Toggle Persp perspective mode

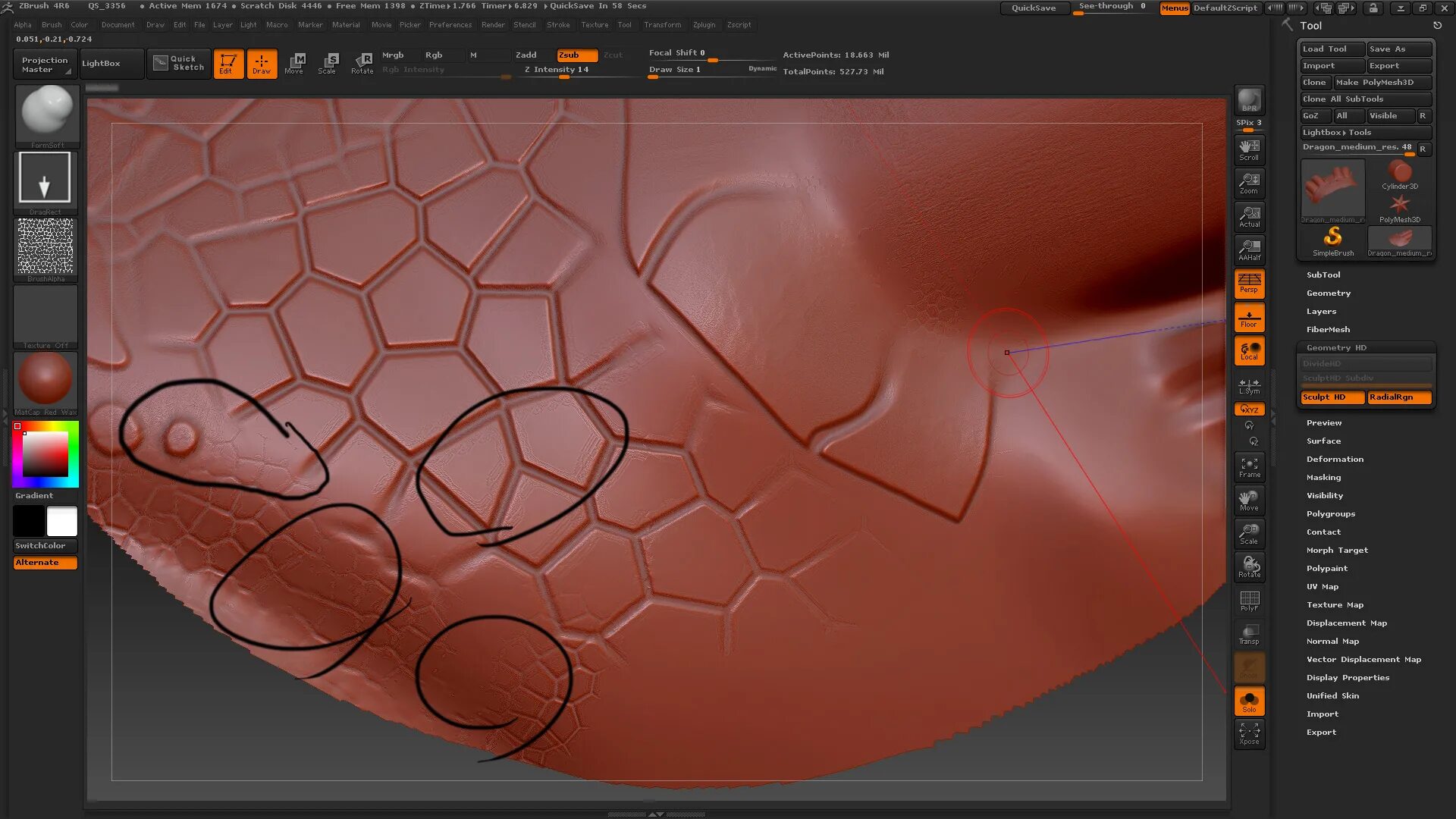pyautogui.click(x=1249, y=283)
